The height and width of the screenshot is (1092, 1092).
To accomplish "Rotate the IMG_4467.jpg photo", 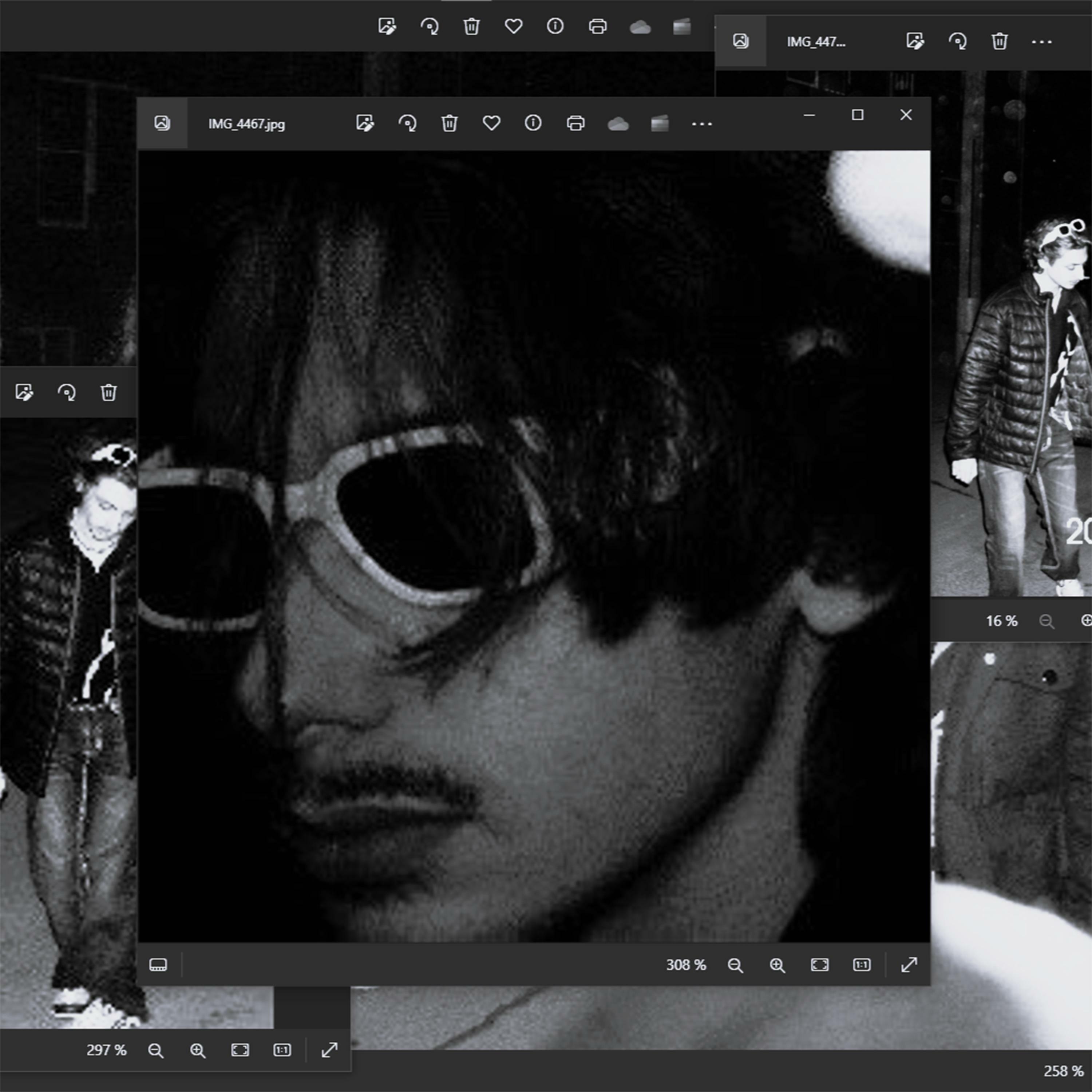I will tap(408, 123).
